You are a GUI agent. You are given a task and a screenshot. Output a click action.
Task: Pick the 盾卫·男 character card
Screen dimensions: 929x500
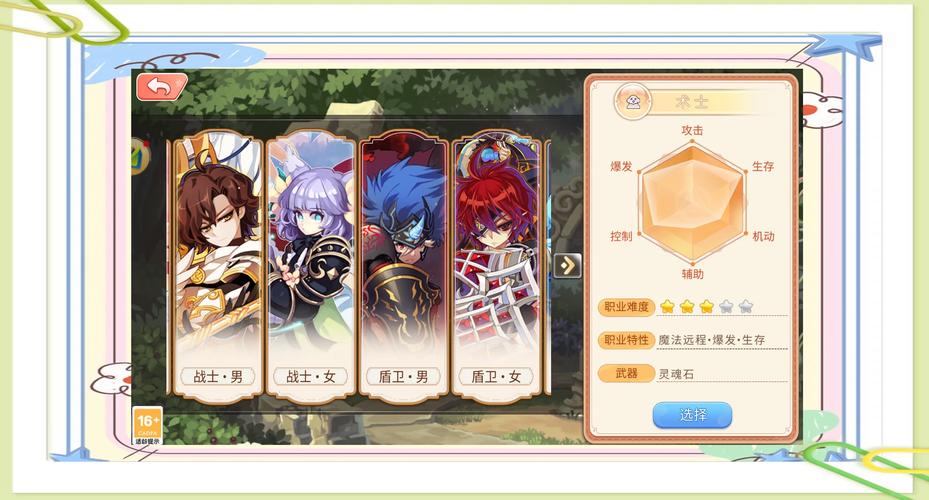point(403,267)
